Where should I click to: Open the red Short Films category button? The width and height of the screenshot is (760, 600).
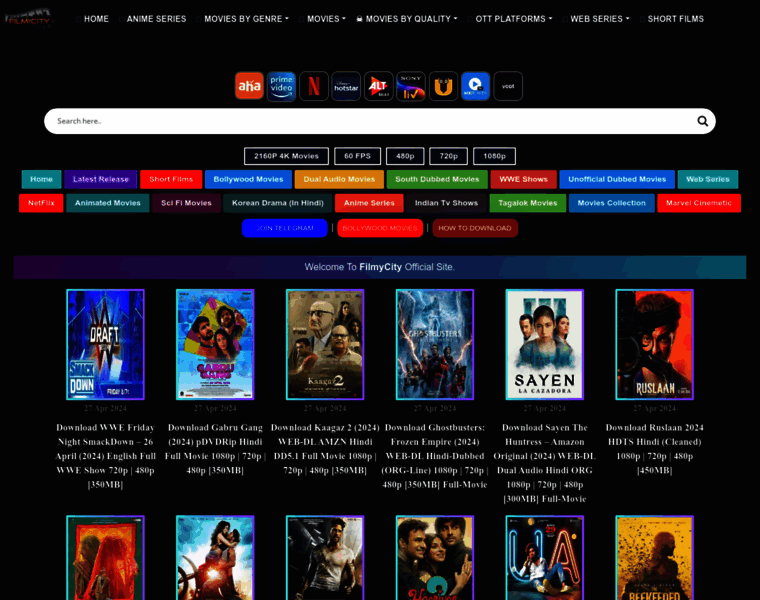[171, 179]
